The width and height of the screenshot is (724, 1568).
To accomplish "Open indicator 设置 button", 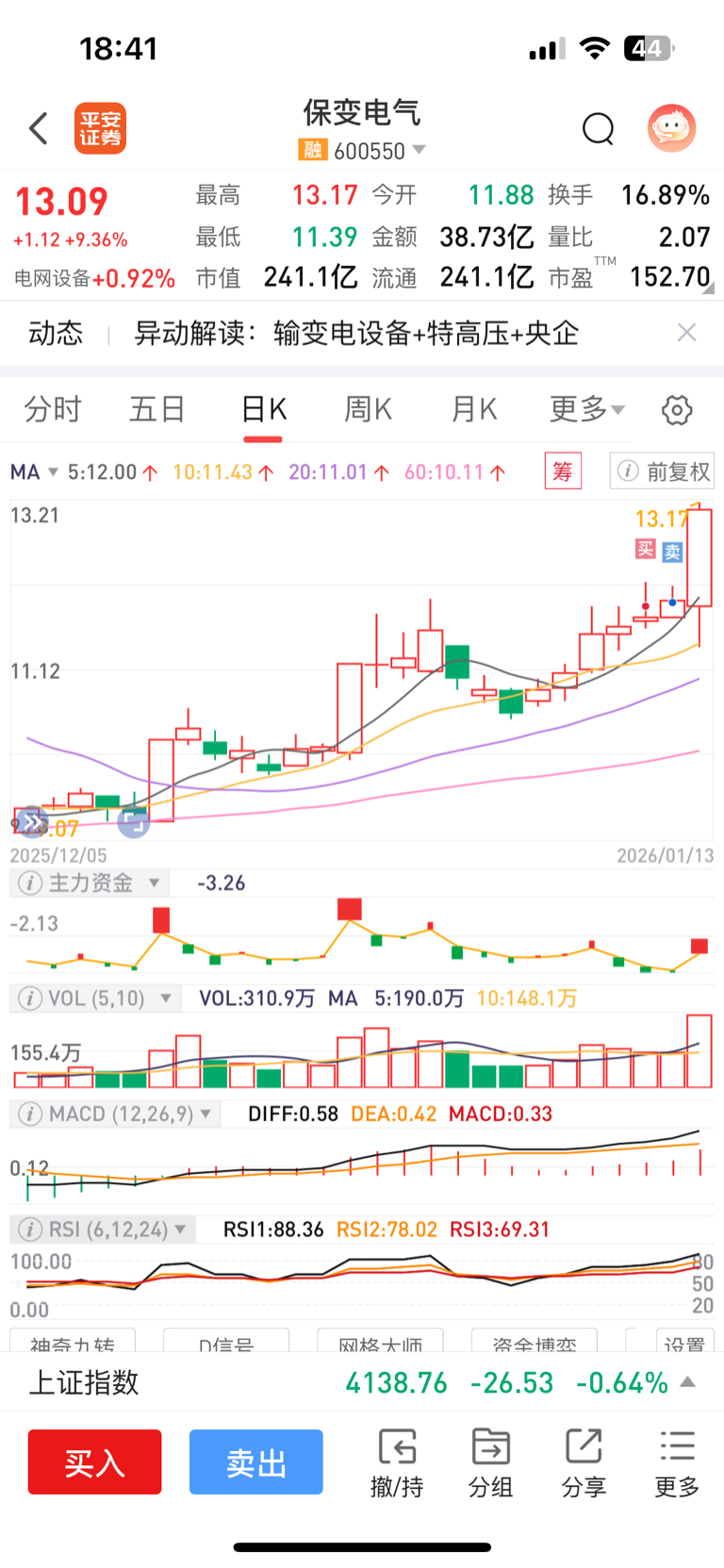I will point(684,1341).
